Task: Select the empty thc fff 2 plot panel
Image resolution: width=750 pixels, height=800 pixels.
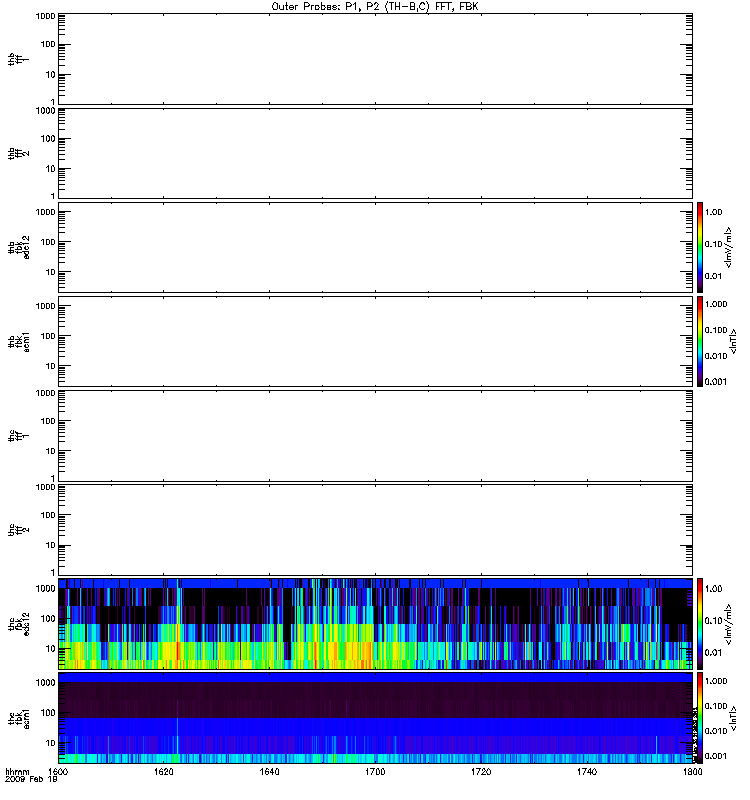Action: [375, 530]
